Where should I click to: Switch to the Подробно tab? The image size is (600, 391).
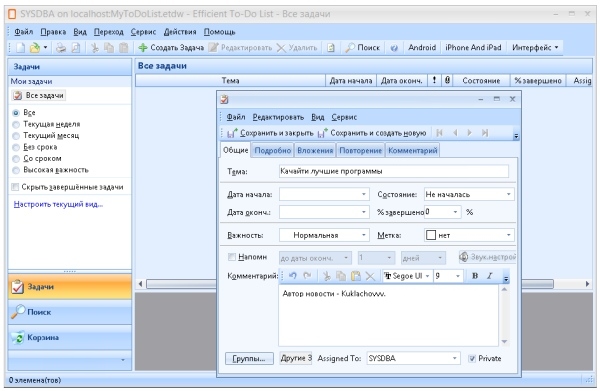pos(273,151)
